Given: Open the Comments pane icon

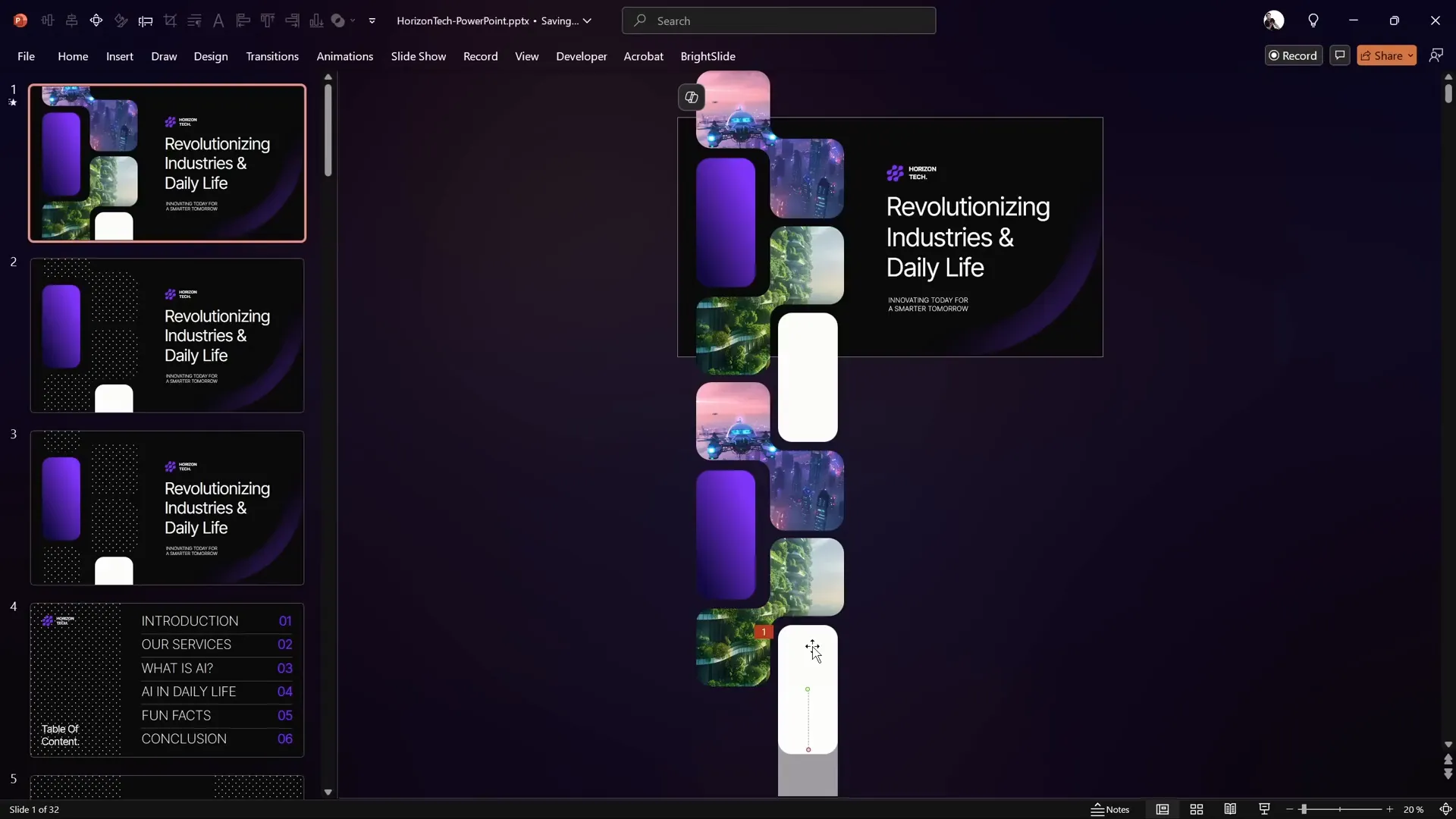Looking at the screenshot, I should click(1339, 55).
